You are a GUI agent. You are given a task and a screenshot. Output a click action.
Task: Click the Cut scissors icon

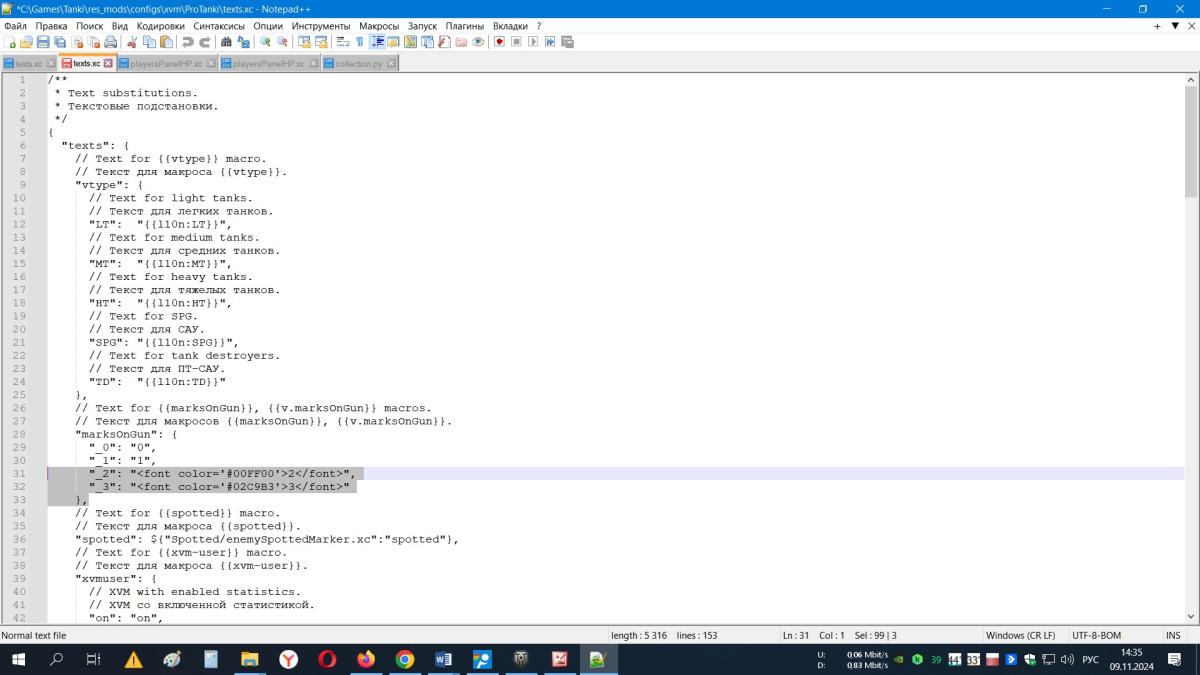[x=132, y=42]
